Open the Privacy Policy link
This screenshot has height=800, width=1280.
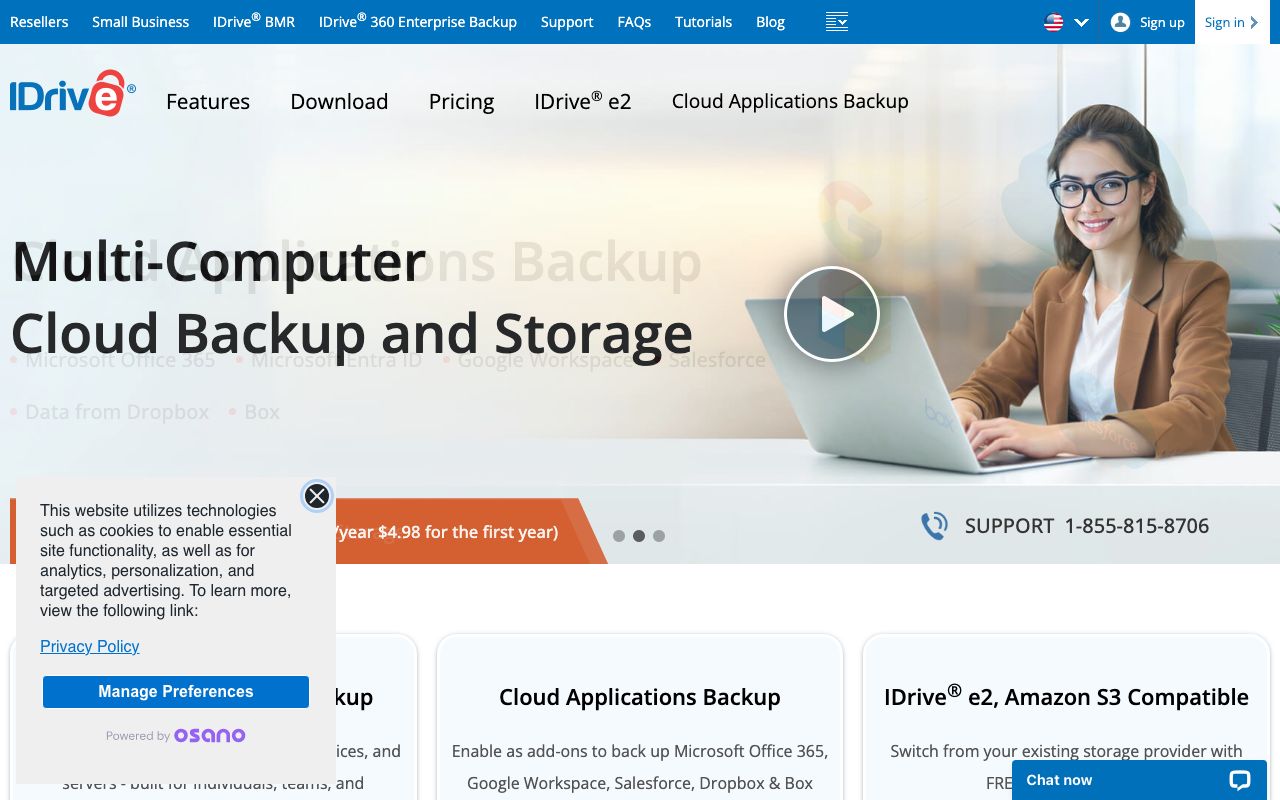coord(90,647)
